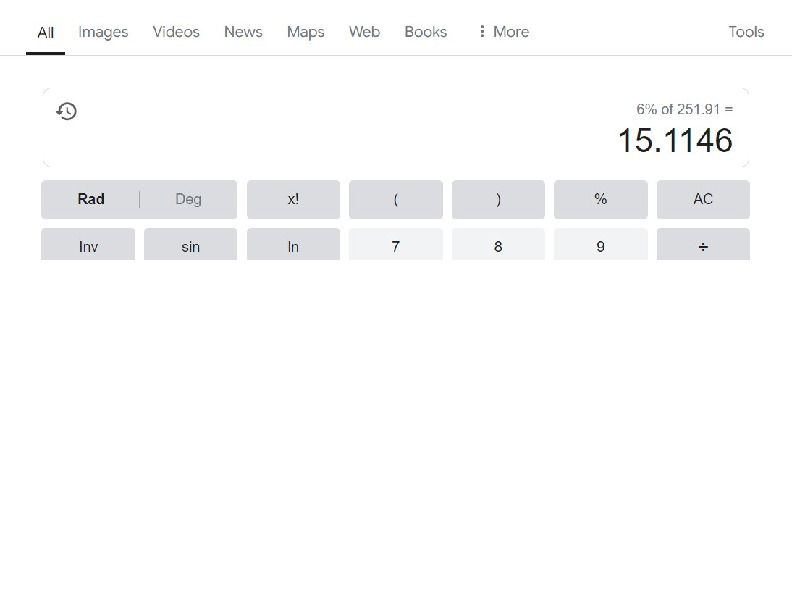Switch angle mode to Deg

188,199
